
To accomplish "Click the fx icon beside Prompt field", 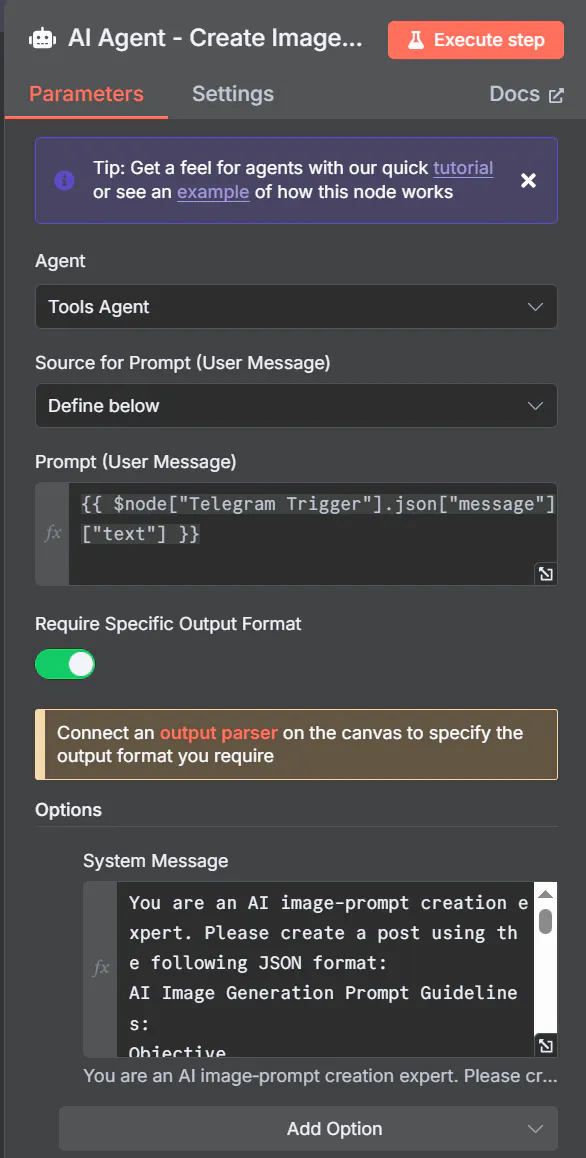I will 52,533.
